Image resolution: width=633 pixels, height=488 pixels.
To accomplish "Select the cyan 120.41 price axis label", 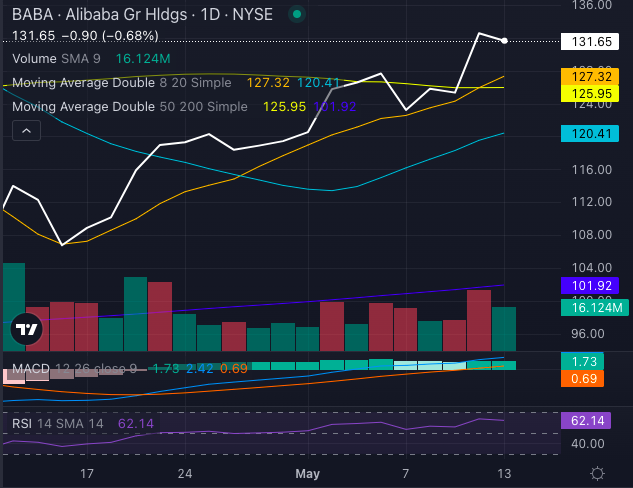I will (x=589, y=133).
